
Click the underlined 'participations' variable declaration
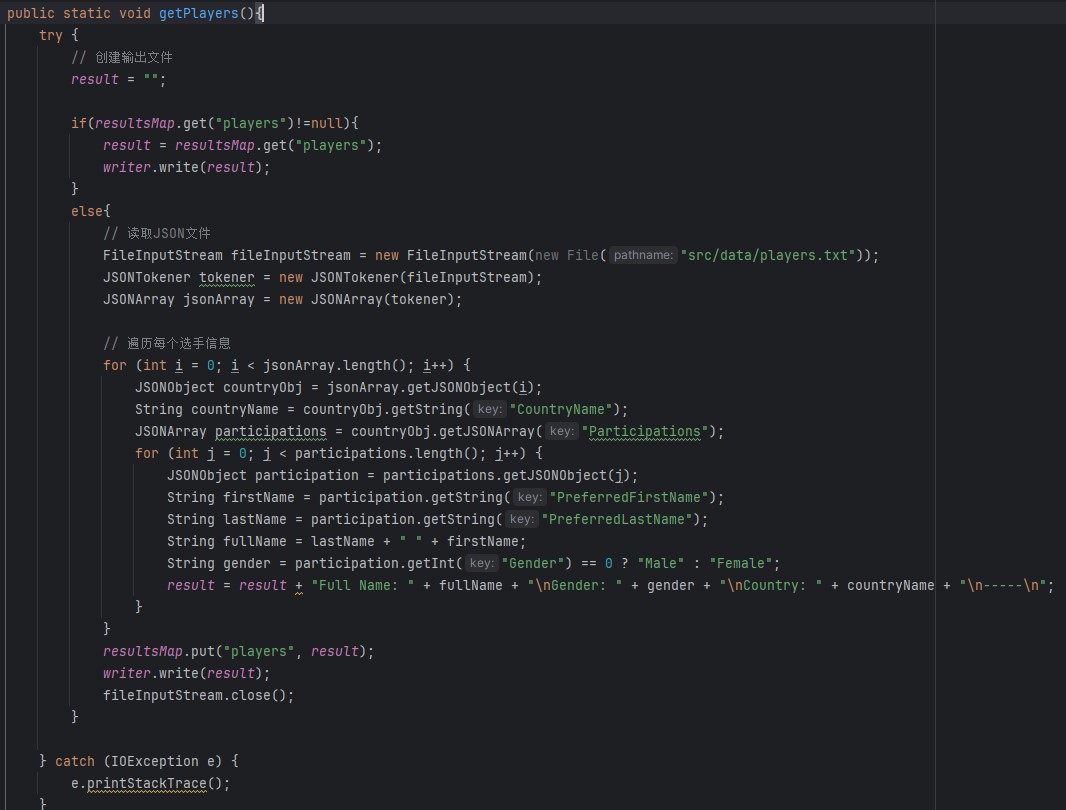[271, 431]
